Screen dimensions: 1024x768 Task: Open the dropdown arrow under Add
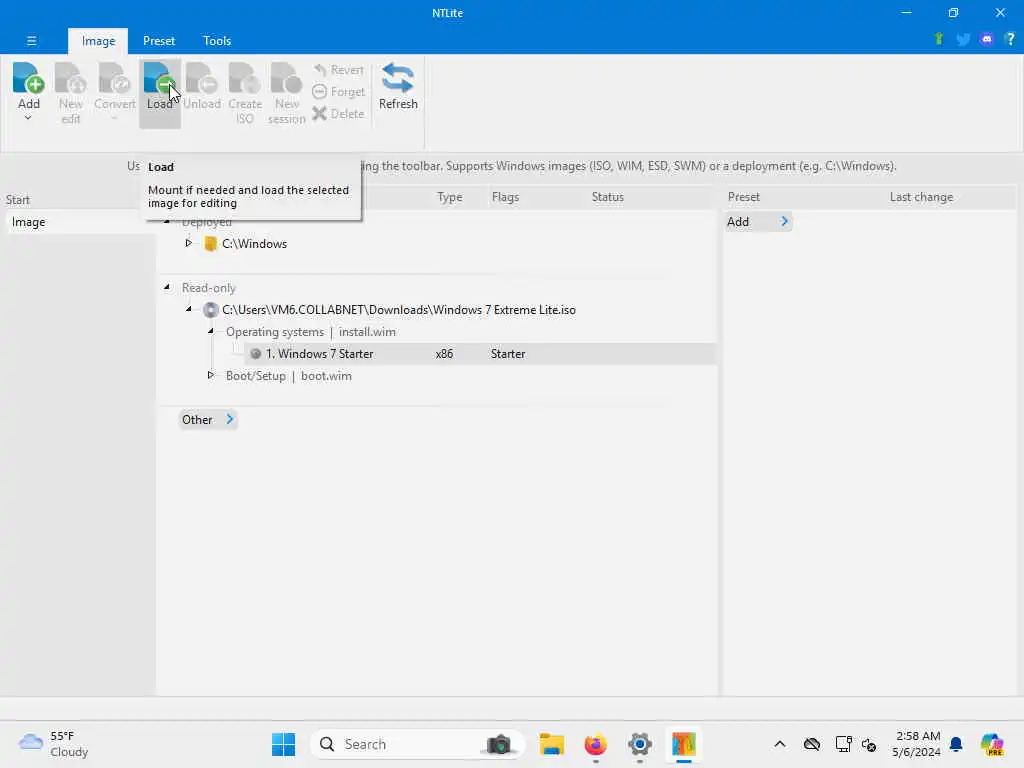pos(28,119)
